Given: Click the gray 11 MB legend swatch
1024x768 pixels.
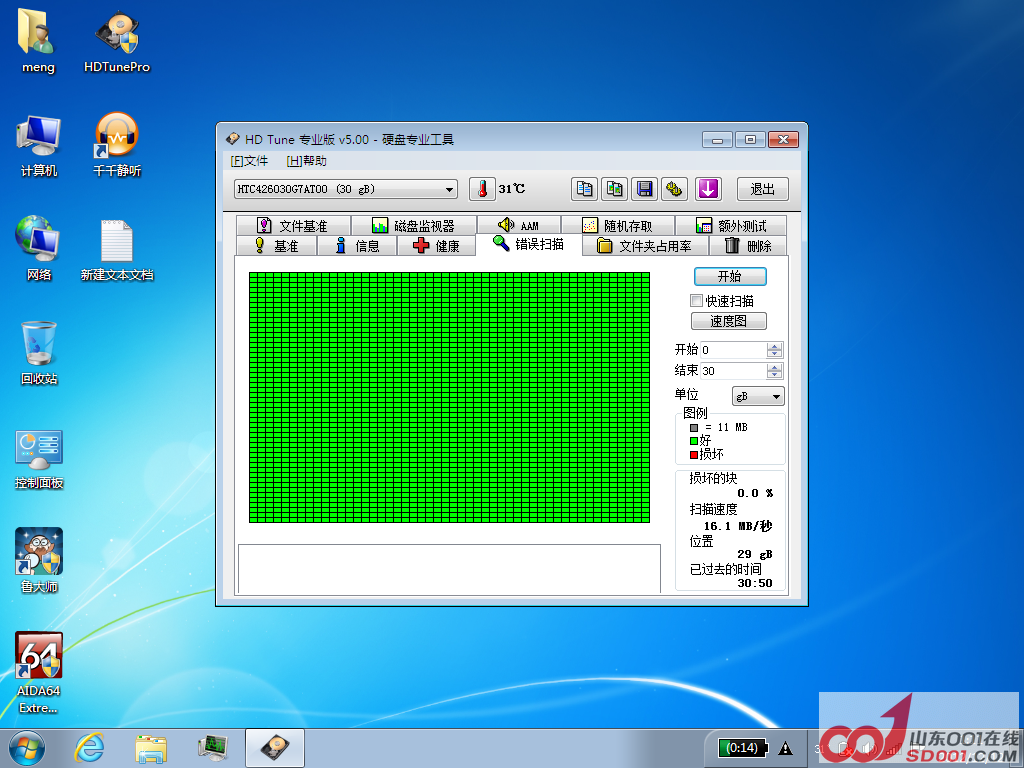Looking at the screenshot, I should click(x=694, y=428).
